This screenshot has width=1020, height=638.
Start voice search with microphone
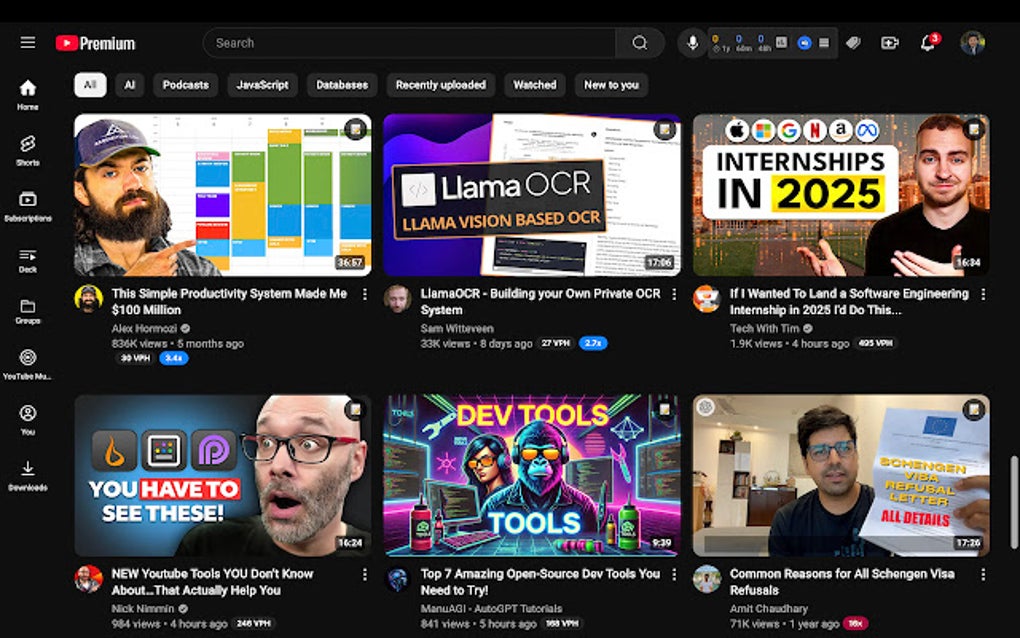coord(691,43)
